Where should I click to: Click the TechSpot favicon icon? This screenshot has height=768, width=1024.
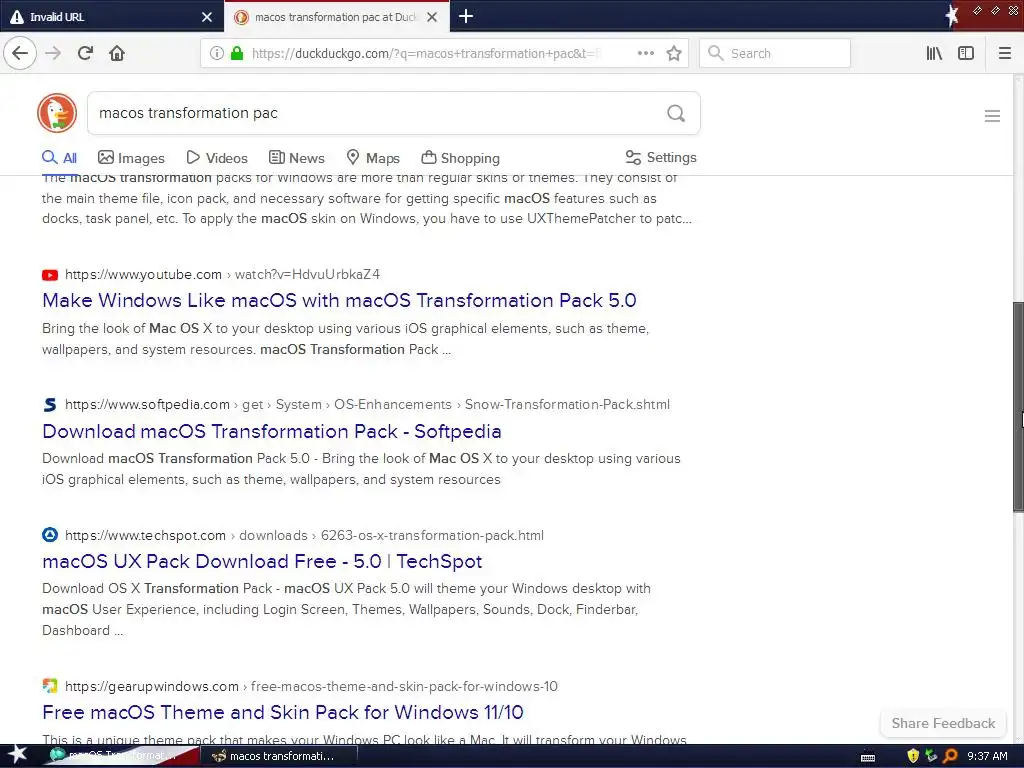[50, 535]
